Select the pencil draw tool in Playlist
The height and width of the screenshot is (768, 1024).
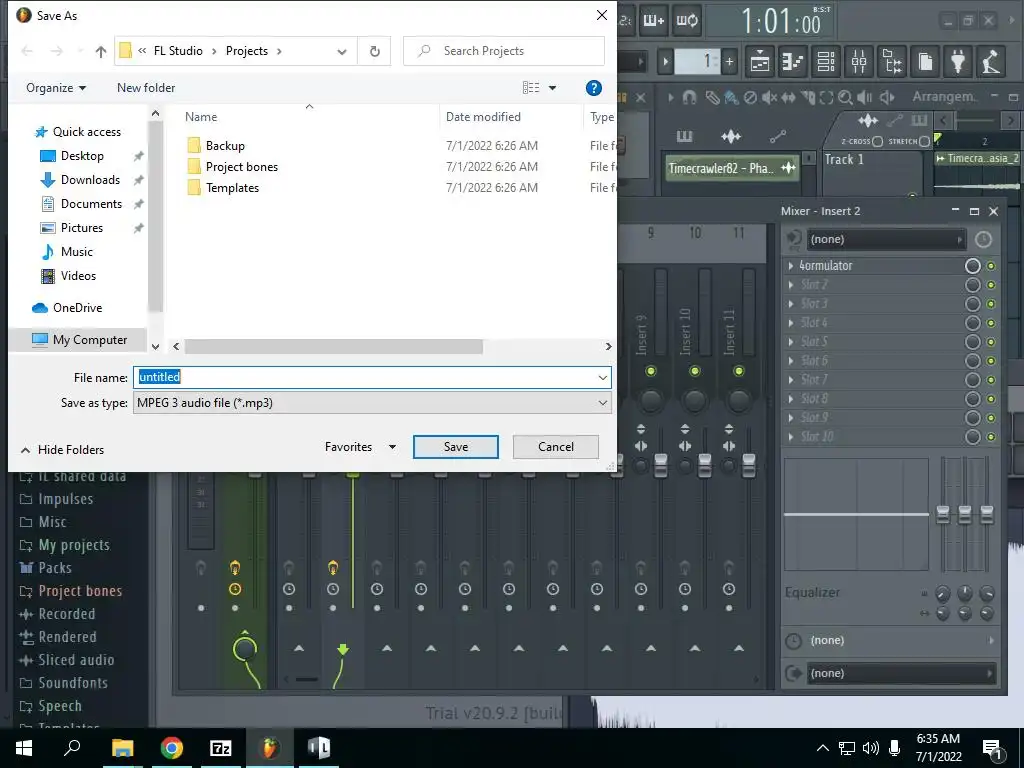point(712,97)
